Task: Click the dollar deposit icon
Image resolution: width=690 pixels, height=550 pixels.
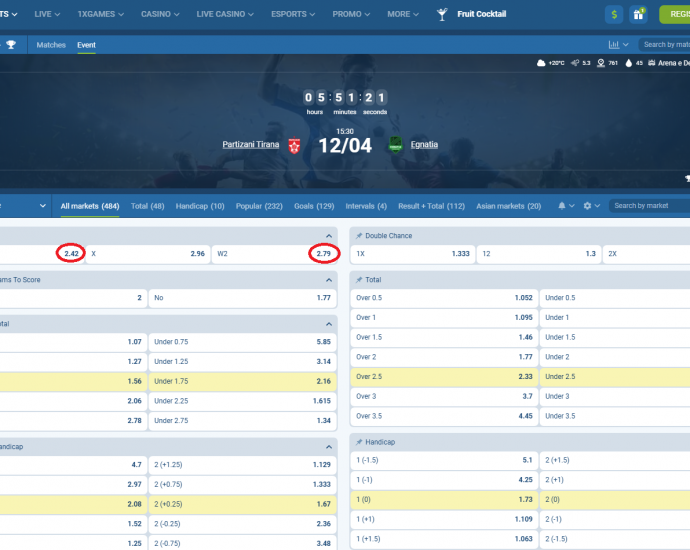Action: click(614, 15)
